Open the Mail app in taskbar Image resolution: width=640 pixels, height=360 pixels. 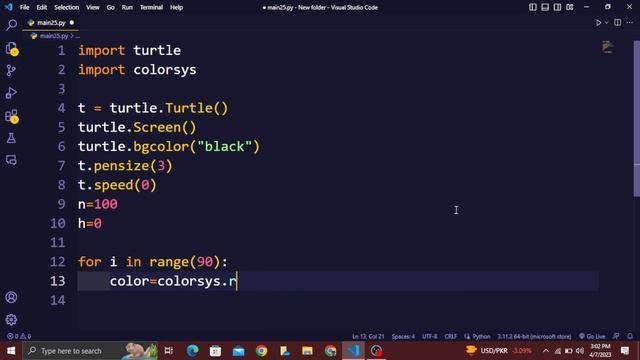coord(238,351)
